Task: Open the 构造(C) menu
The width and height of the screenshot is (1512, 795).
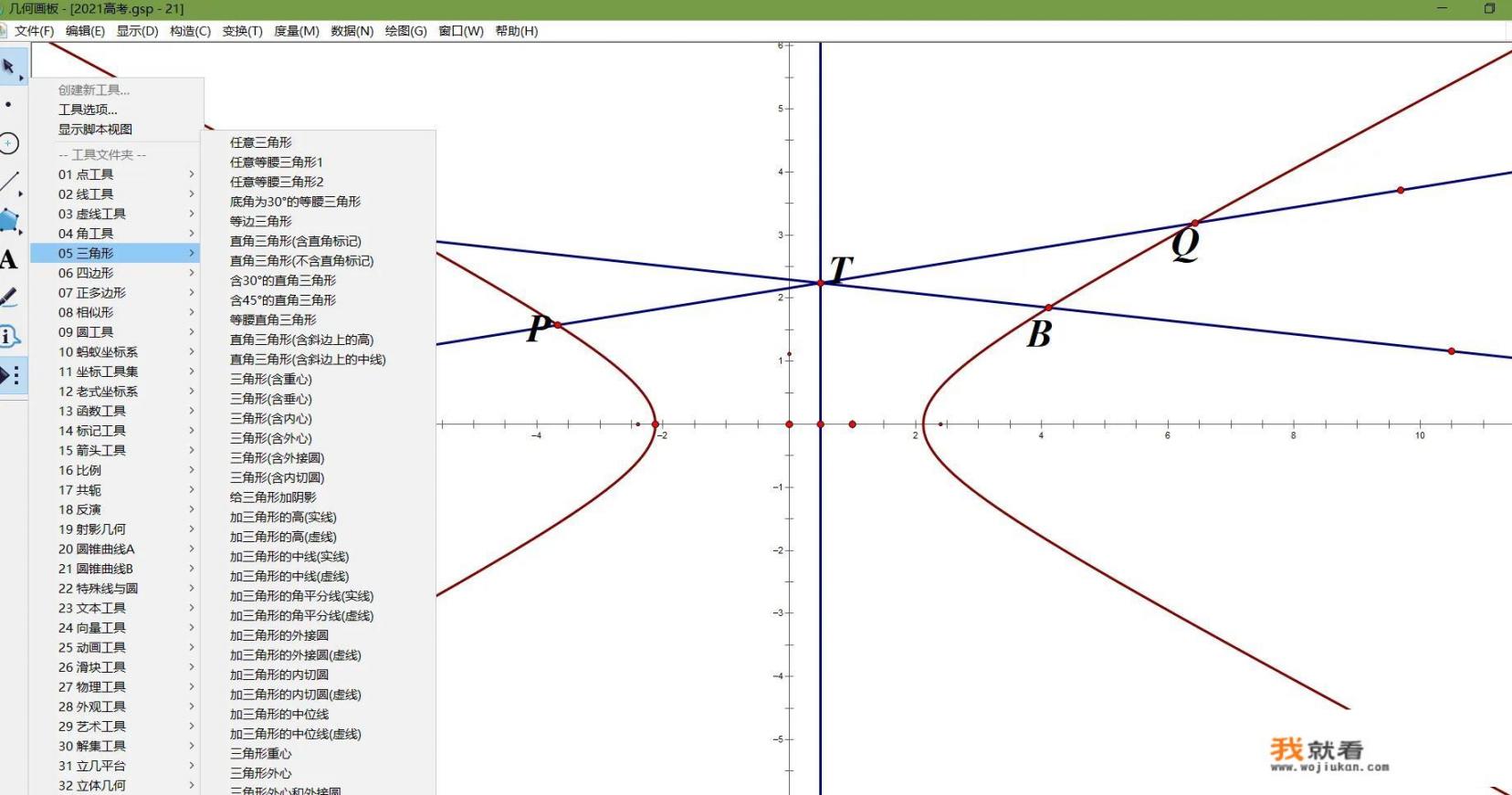Action: [x=190, y=31]
